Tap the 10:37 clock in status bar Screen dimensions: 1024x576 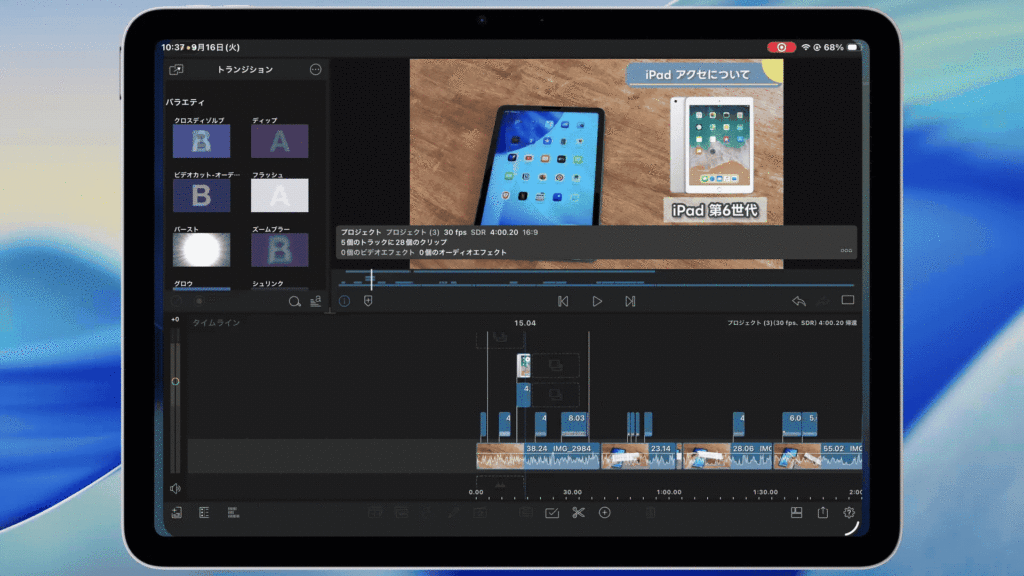[x=173, y=47]
